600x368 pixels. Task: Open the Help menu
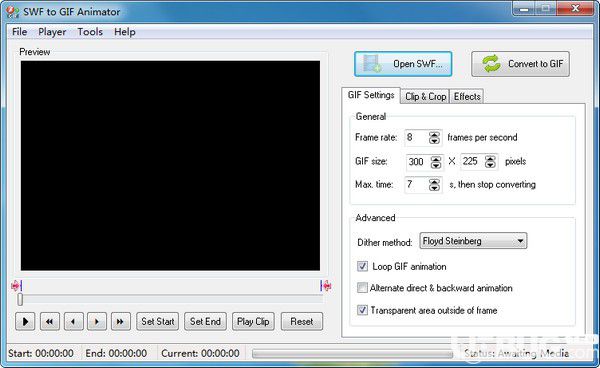pyautogui.click(x=125, y=32)
